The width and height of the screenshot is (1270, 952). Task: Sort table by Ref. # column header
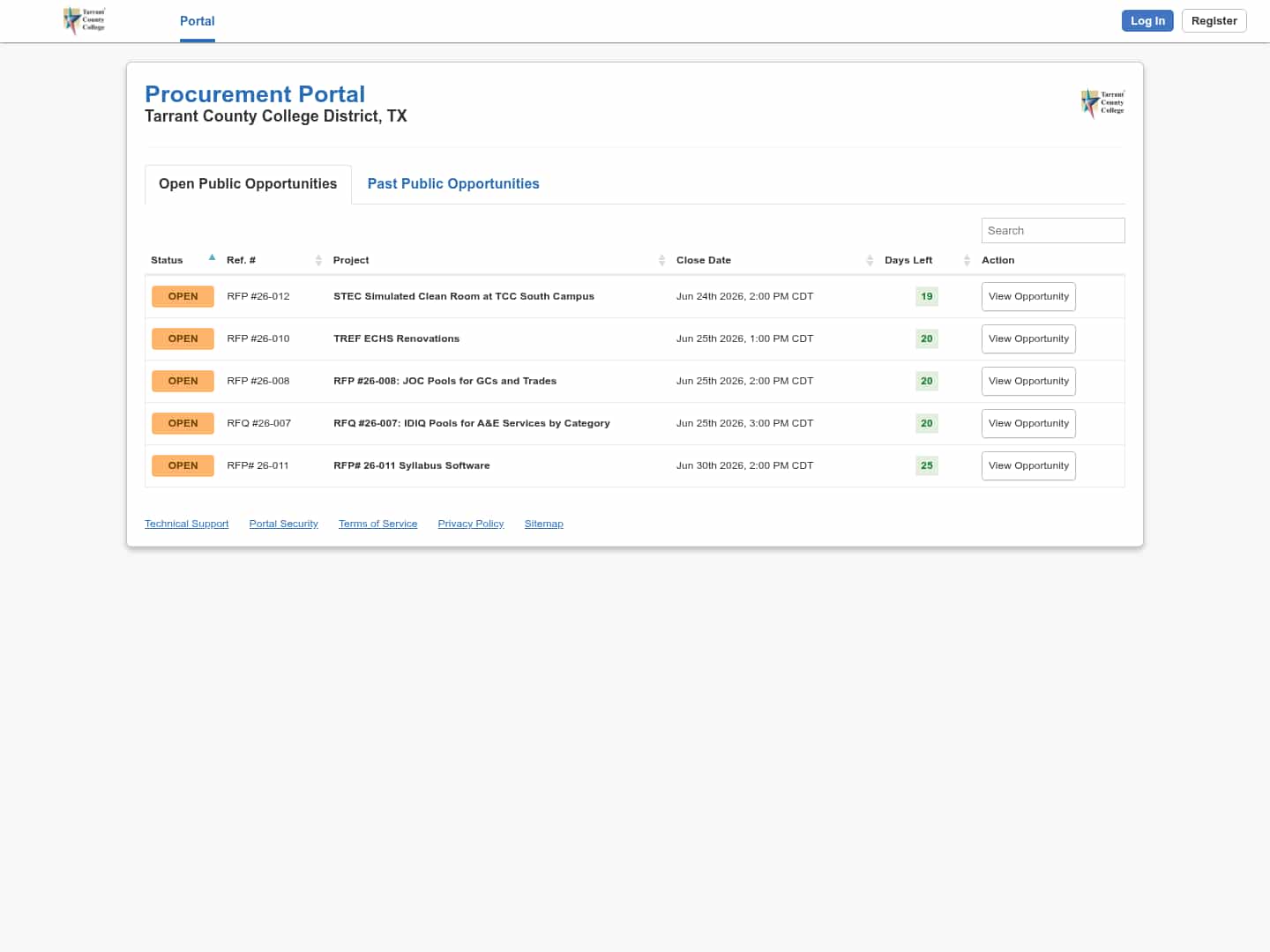273,260
